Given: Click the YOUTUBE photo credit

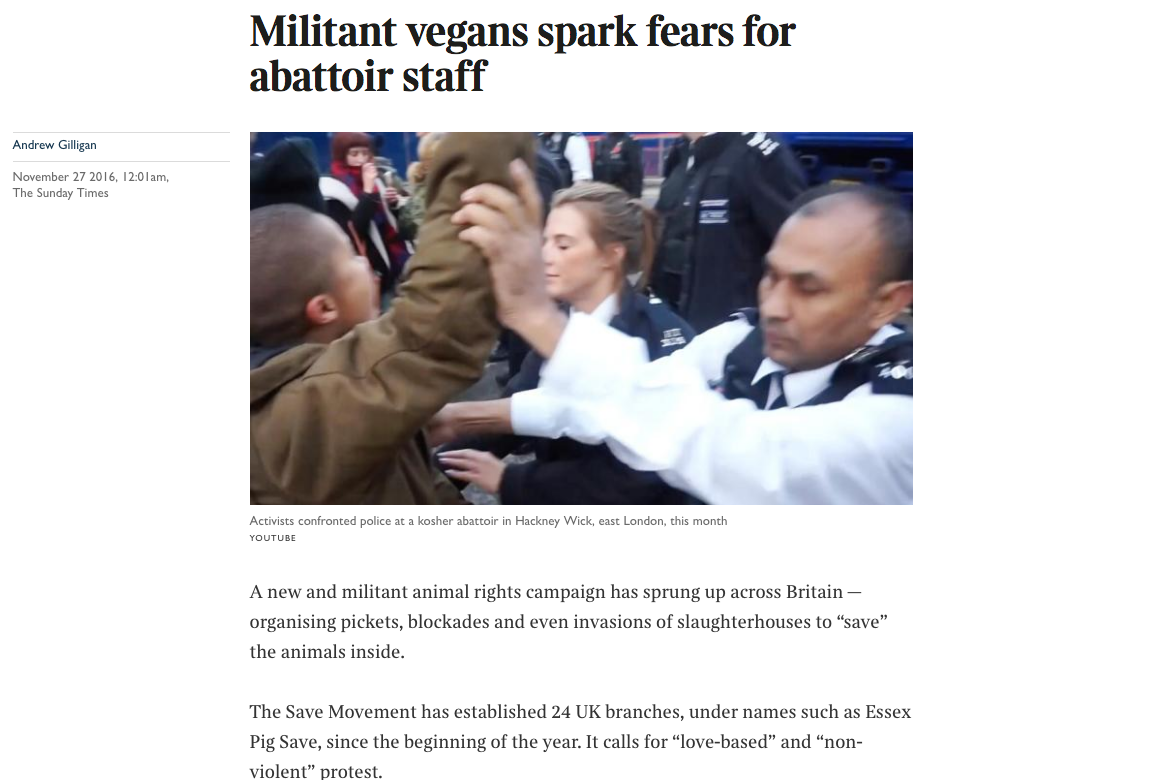Looking at the screenshot, I should [273, 538].
